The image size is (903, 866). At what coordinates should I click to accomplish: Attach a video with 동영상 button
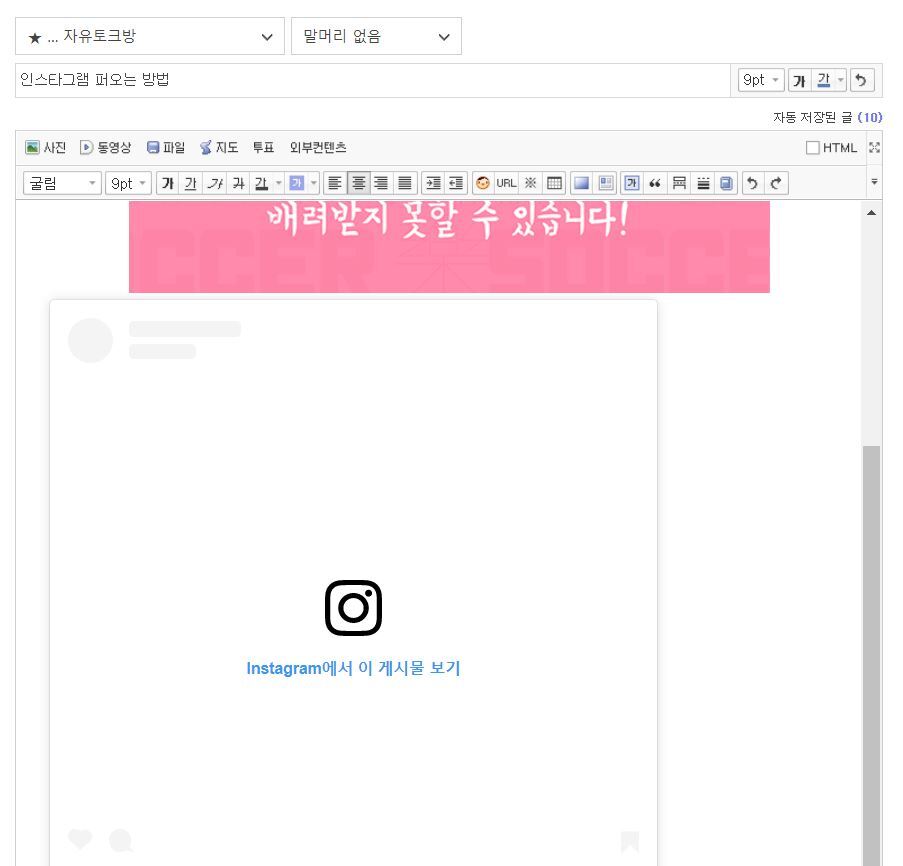tap(105, 148)
